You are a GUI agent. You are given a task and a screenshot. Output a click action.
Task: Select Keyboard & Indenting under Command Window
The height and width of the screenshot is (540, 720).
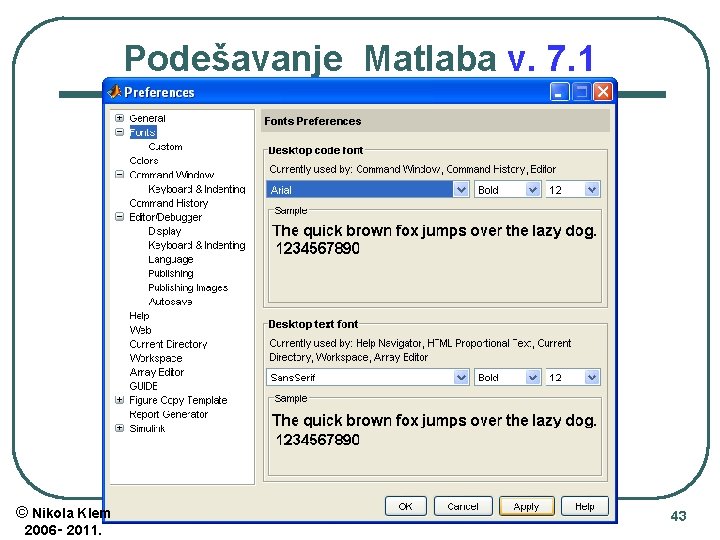[197, 189]
